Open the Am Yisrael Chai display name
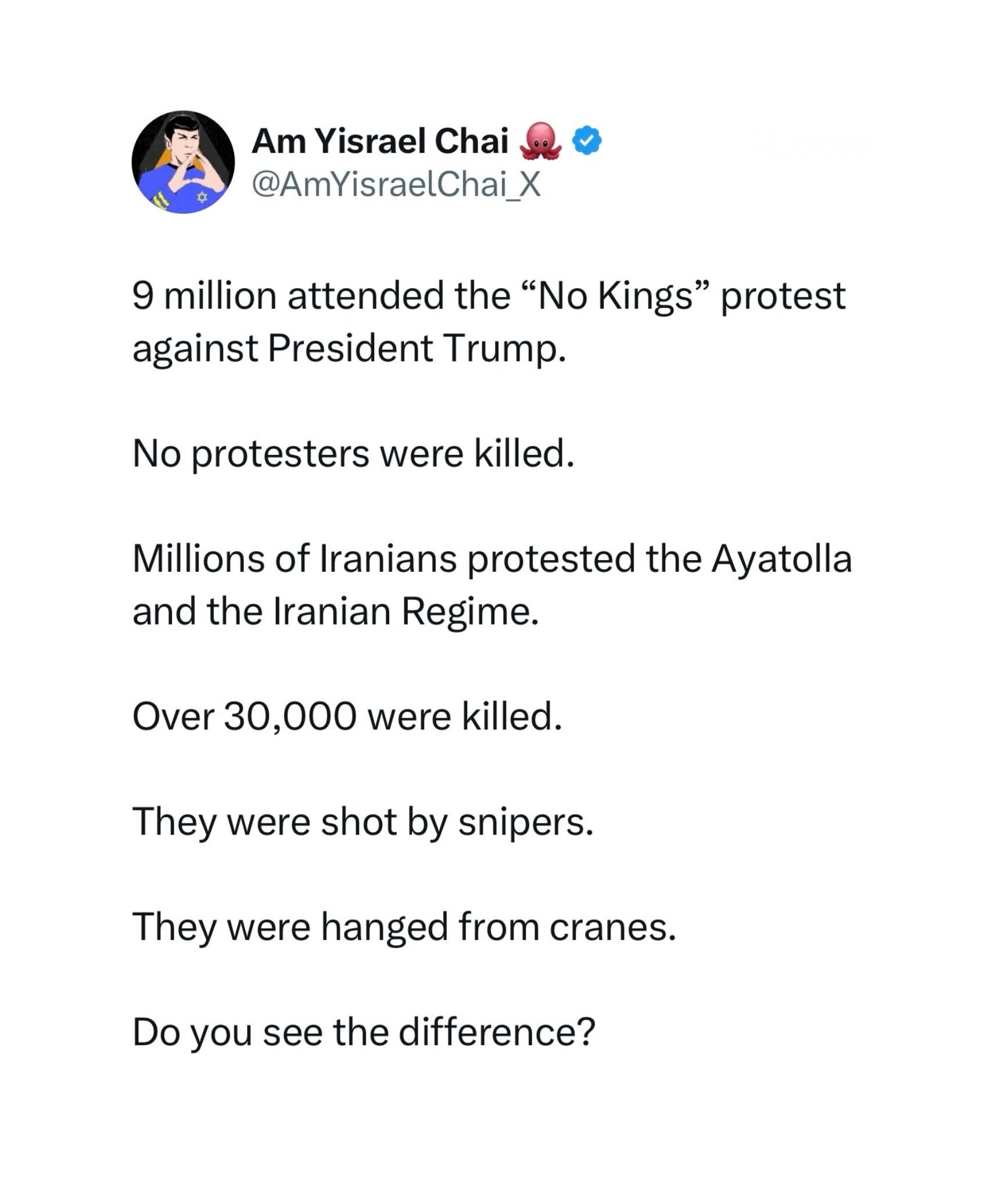1008x1190 pixels. (380, 141)
